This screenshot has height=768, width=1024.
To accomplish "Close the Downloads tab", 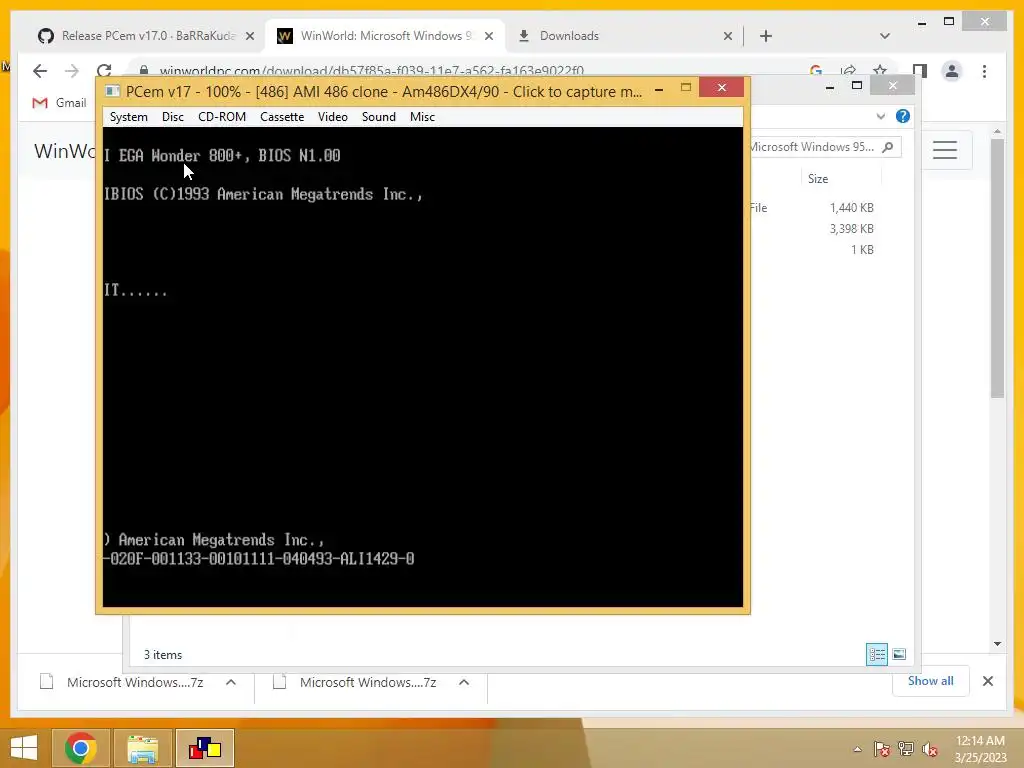I will (x=728, y=37).
